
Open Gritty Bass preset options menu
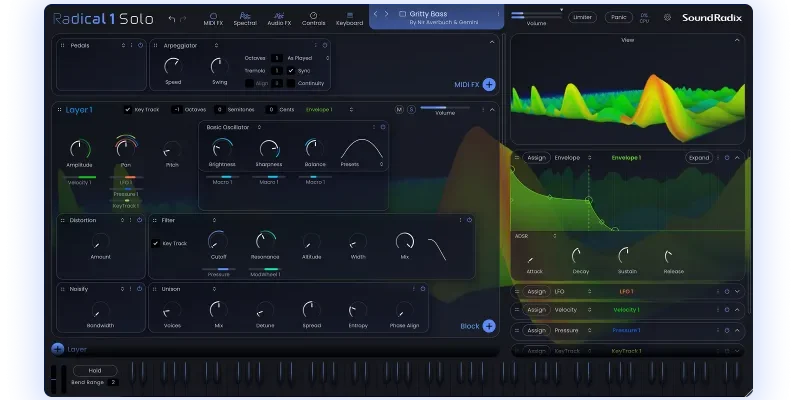[498, 14]
